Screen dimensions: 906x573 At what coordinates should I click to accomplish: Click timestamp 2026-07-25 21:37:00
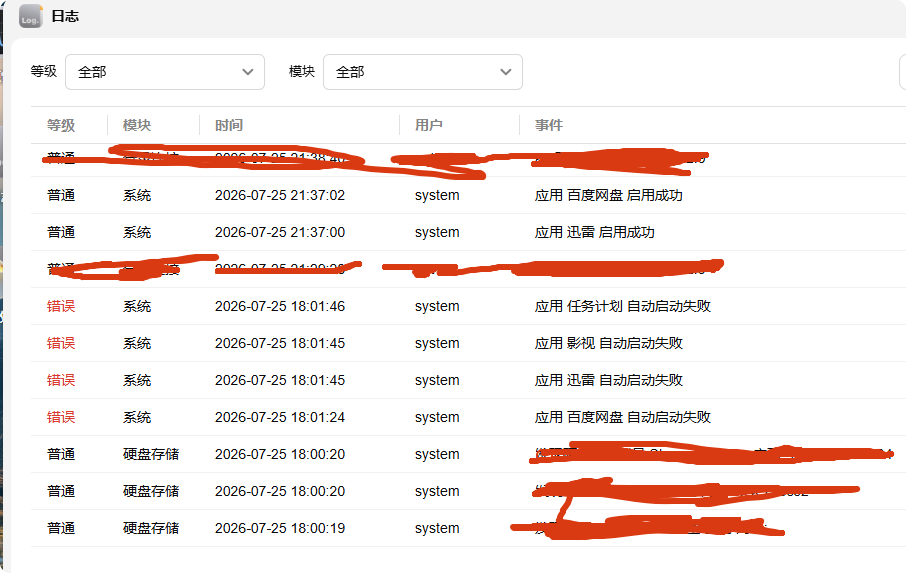(280, 232)
